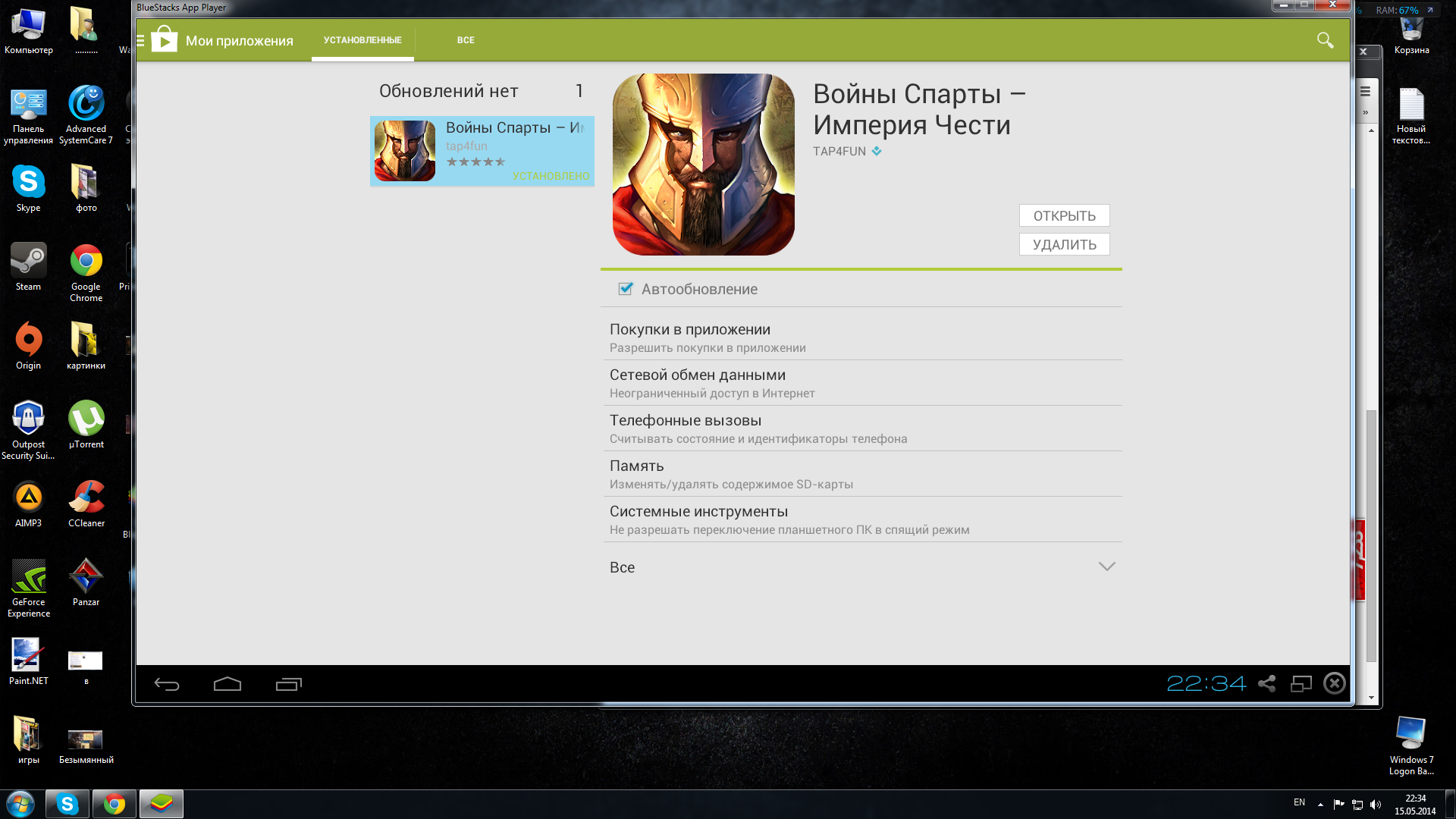This screenshot has height=819, width=1456.
Task: Open the Play Store navigation drawer icon
Action: click(x=140, y=40)
